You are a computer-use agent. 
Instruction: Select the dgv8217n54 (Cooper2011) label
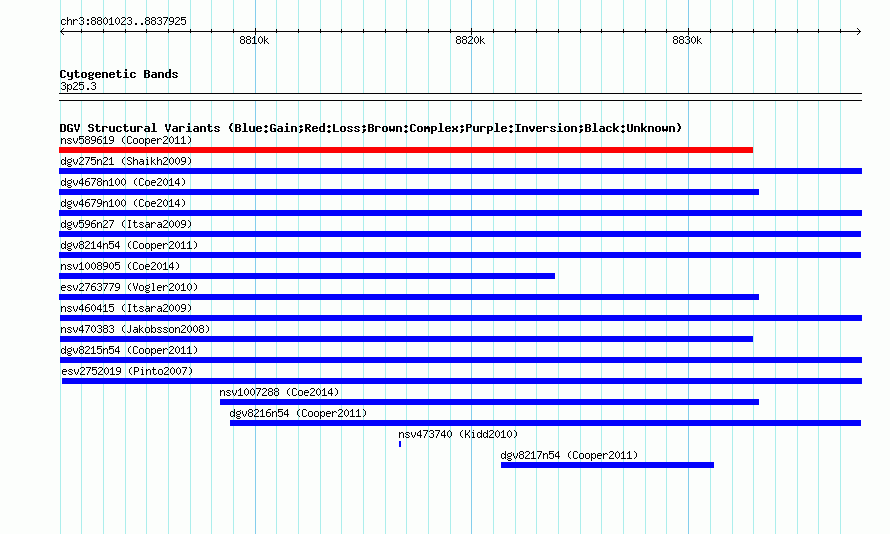tap(569, 455)
